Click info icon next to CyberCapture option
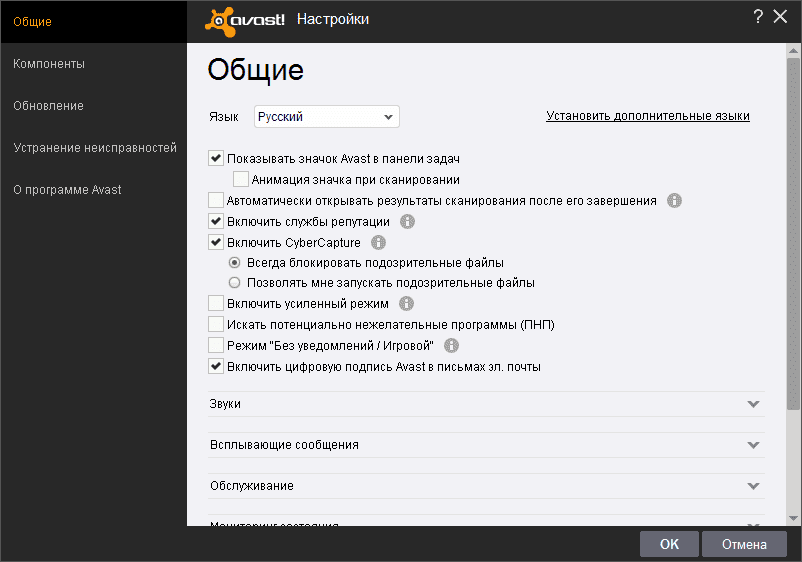Image resolution: width=802 pixels, height=562 pixels. tap(378, 242)
